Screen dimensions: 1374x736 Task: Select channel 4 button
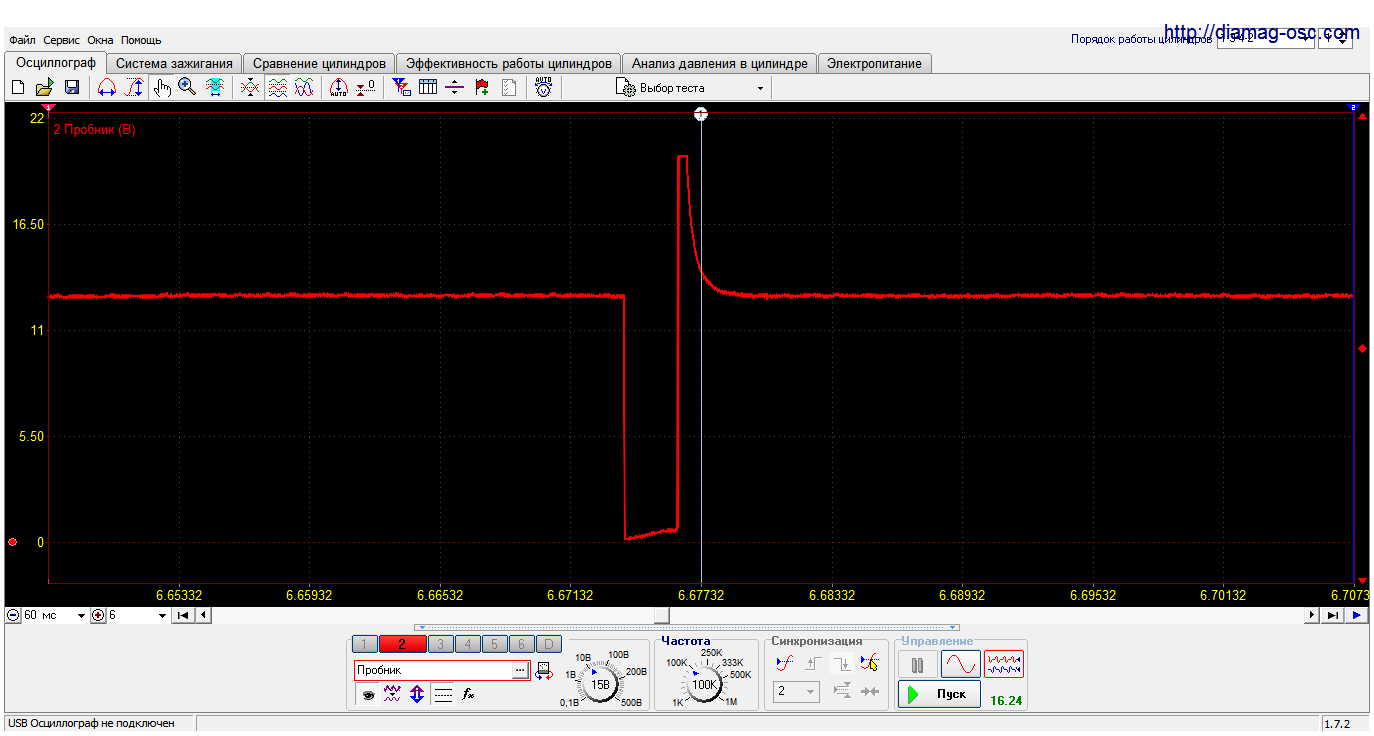[x=467, y=644]
